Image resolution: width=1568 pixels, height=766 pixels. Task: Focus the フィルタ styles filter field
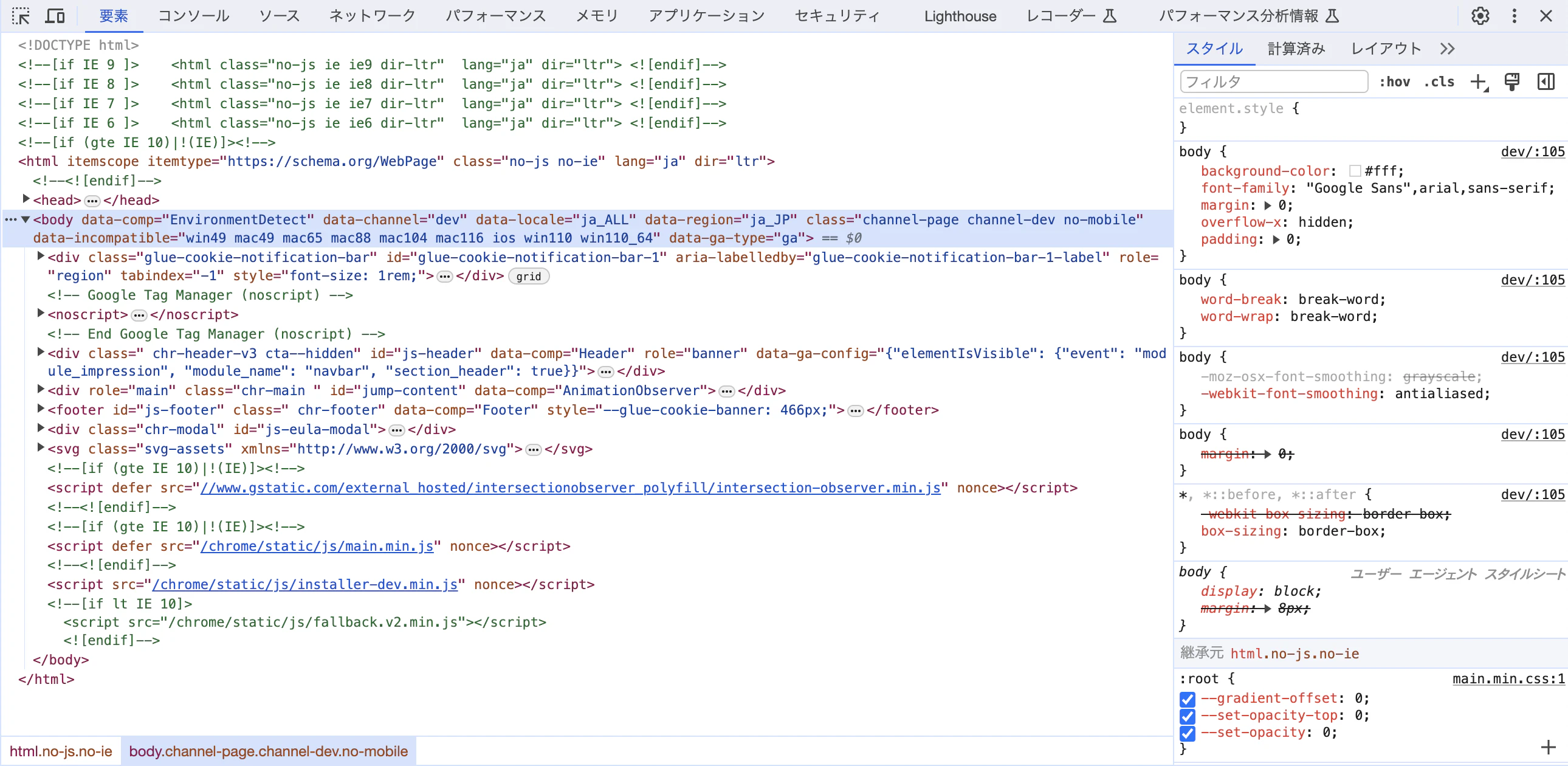[1274, 81]
